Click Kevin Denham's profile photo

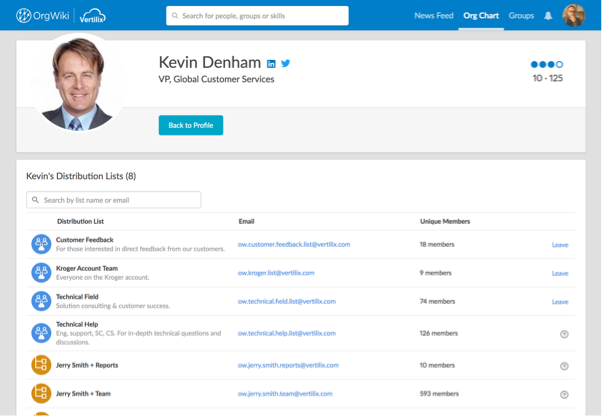(x=78, y=82)
